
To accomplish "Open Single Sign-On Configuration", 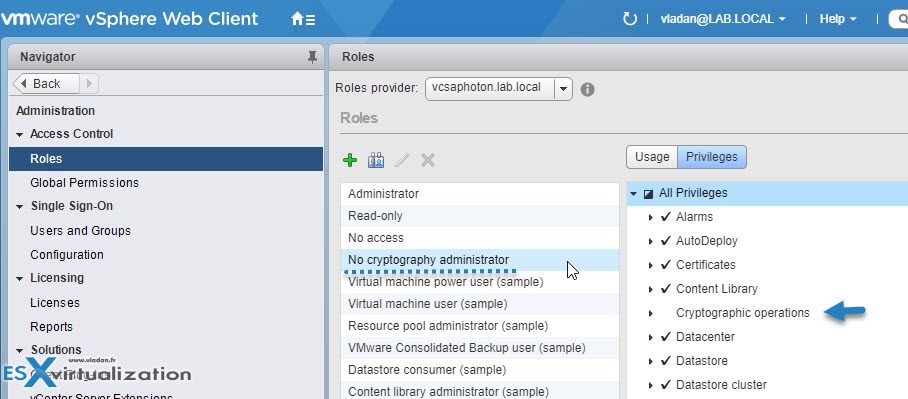I will click(67, 255).
